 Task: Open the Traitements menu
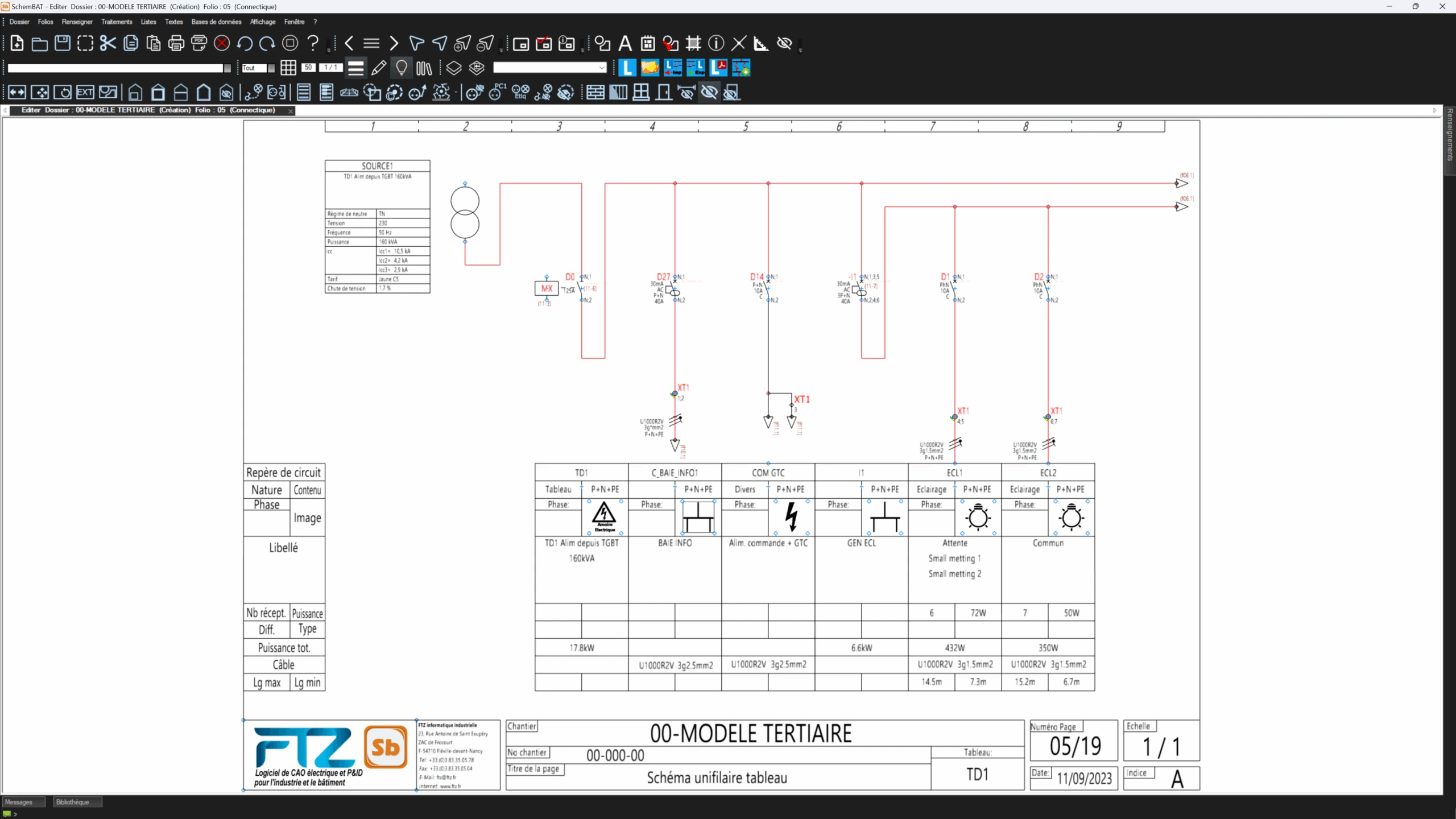click(x=117, y=22)
